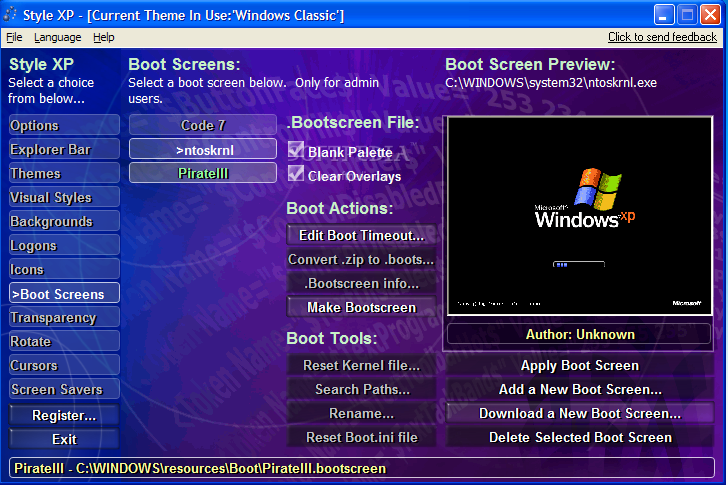Click the PirateIII.bootscreen path status bar

(361, 468)
